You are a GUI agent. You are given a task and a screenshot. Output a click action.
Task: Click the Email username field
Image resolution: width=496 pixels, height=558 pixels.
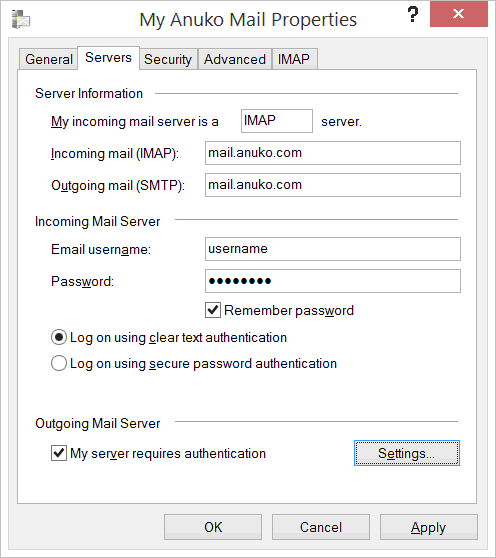(333, 249)
